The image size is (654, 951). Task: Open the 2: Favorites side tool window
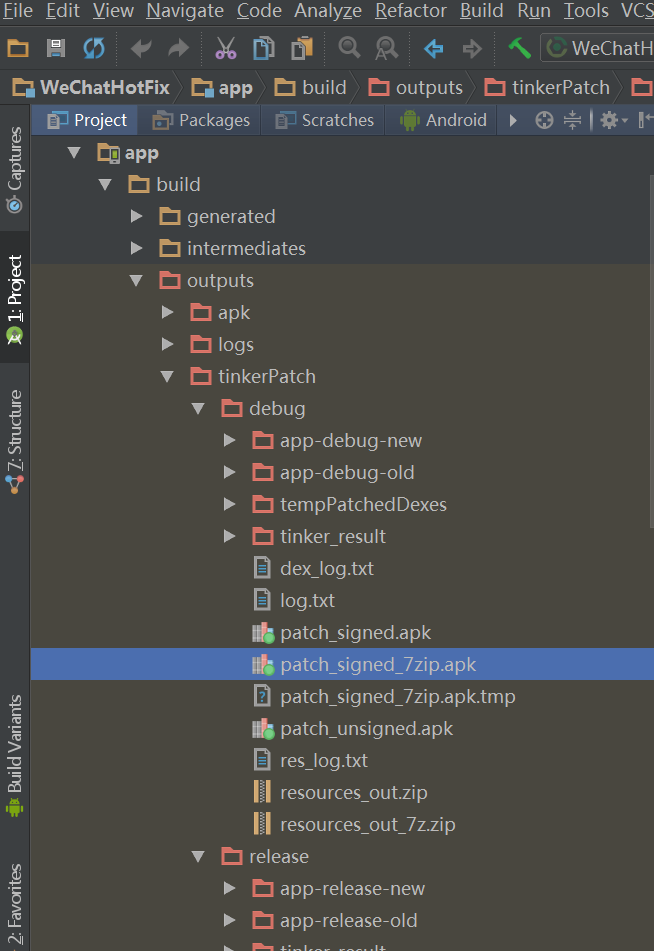15,905
